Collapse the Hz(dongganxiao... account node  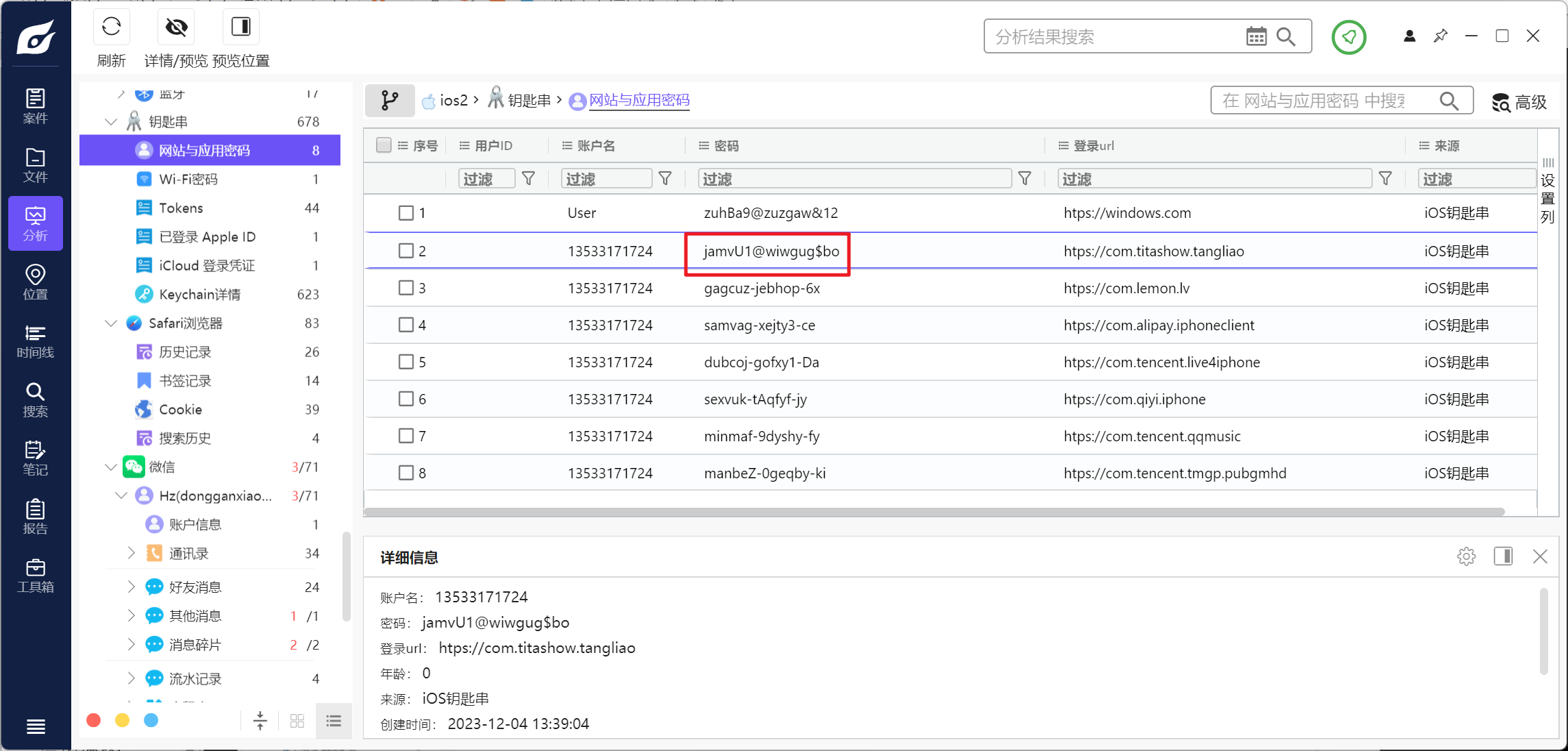[121, 496]
